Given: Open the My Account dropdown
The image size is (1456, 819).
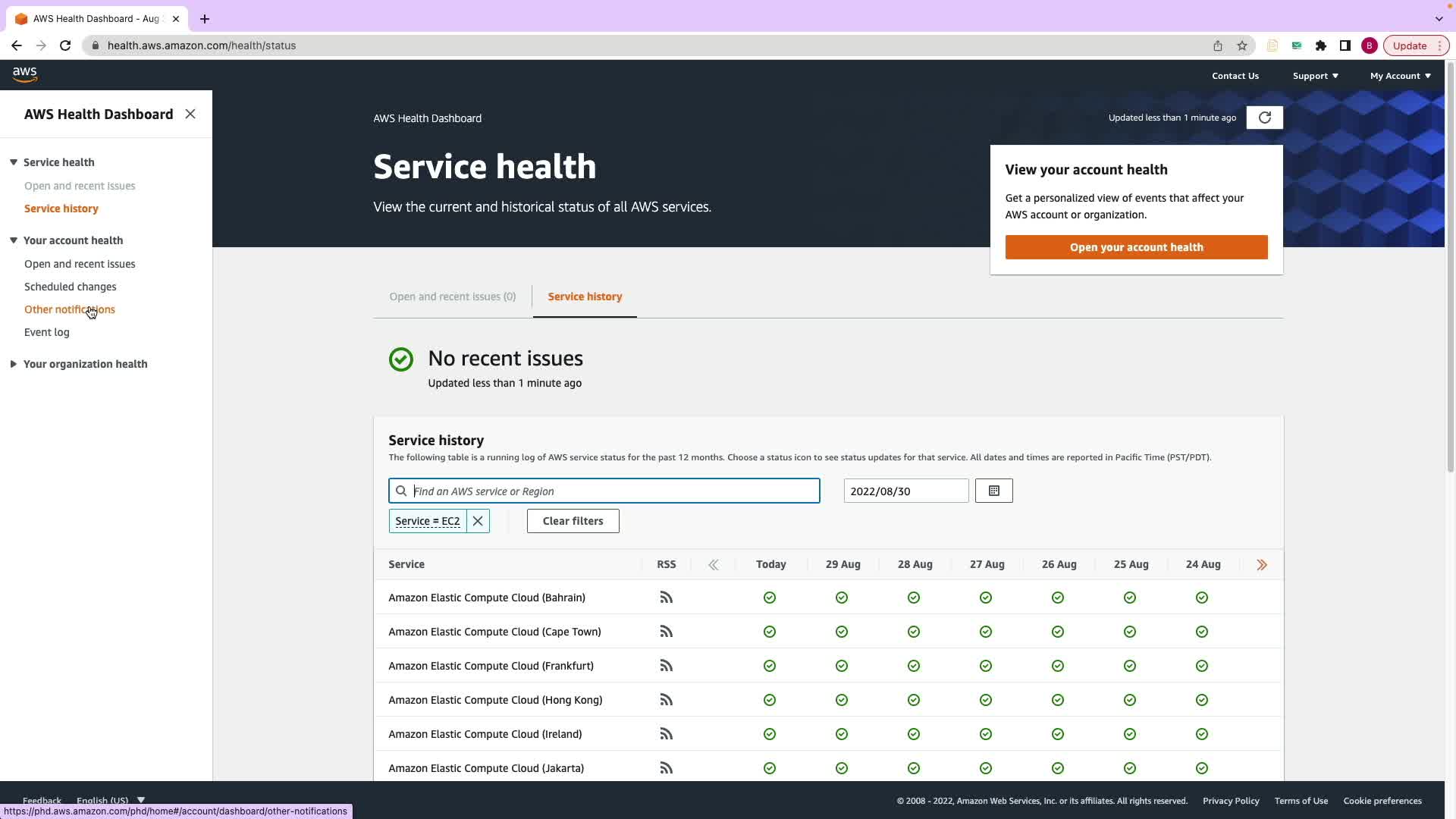Looking at the screenshot, I should click(1400, 76).
